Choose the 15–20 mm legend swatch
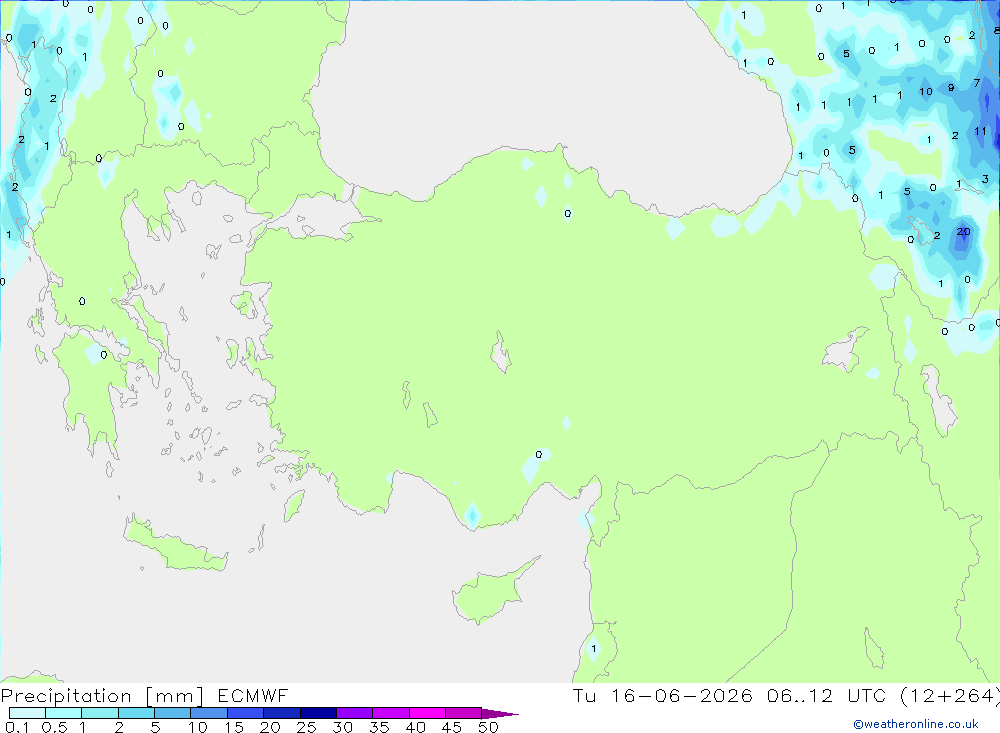The image size is (1000, 733). [245, 713]
